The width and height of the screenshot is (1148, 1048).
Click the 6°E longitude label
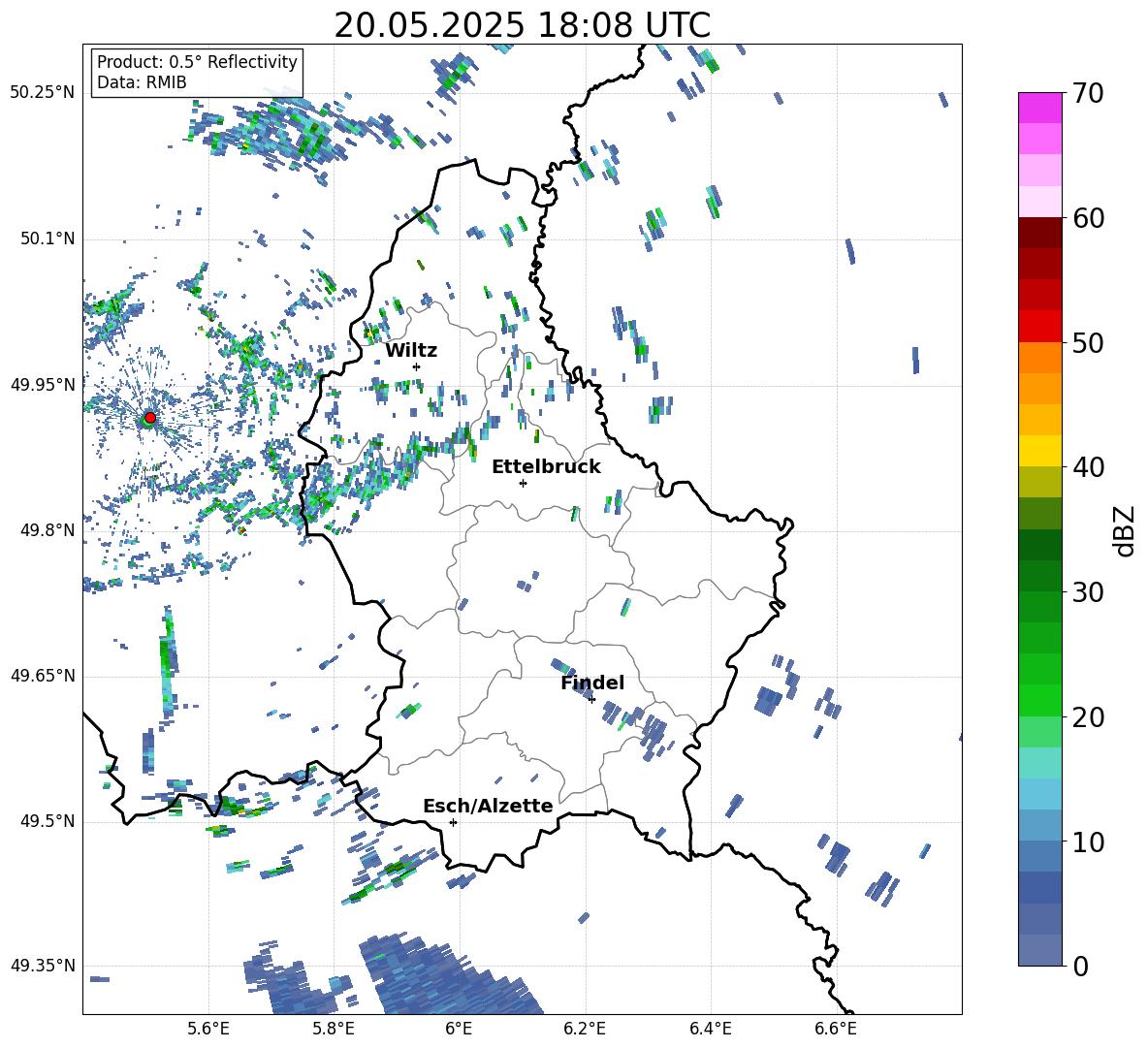[459, 1029]
